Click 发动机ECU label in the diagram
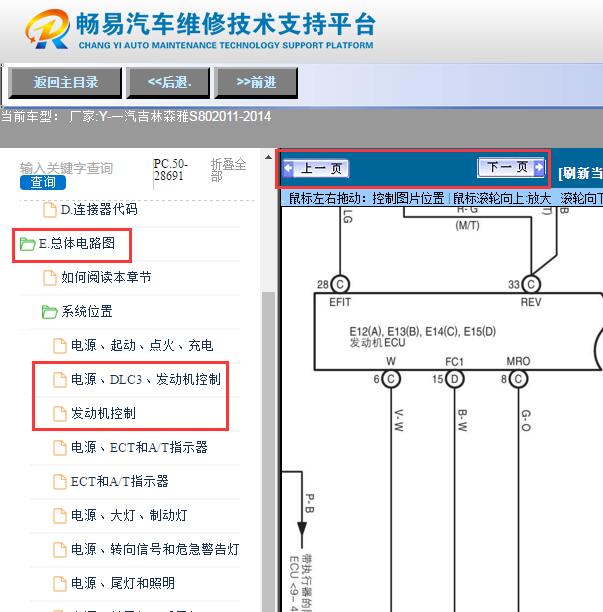The image size is (603, 612). pyautogui.click(x=377, y=343)
